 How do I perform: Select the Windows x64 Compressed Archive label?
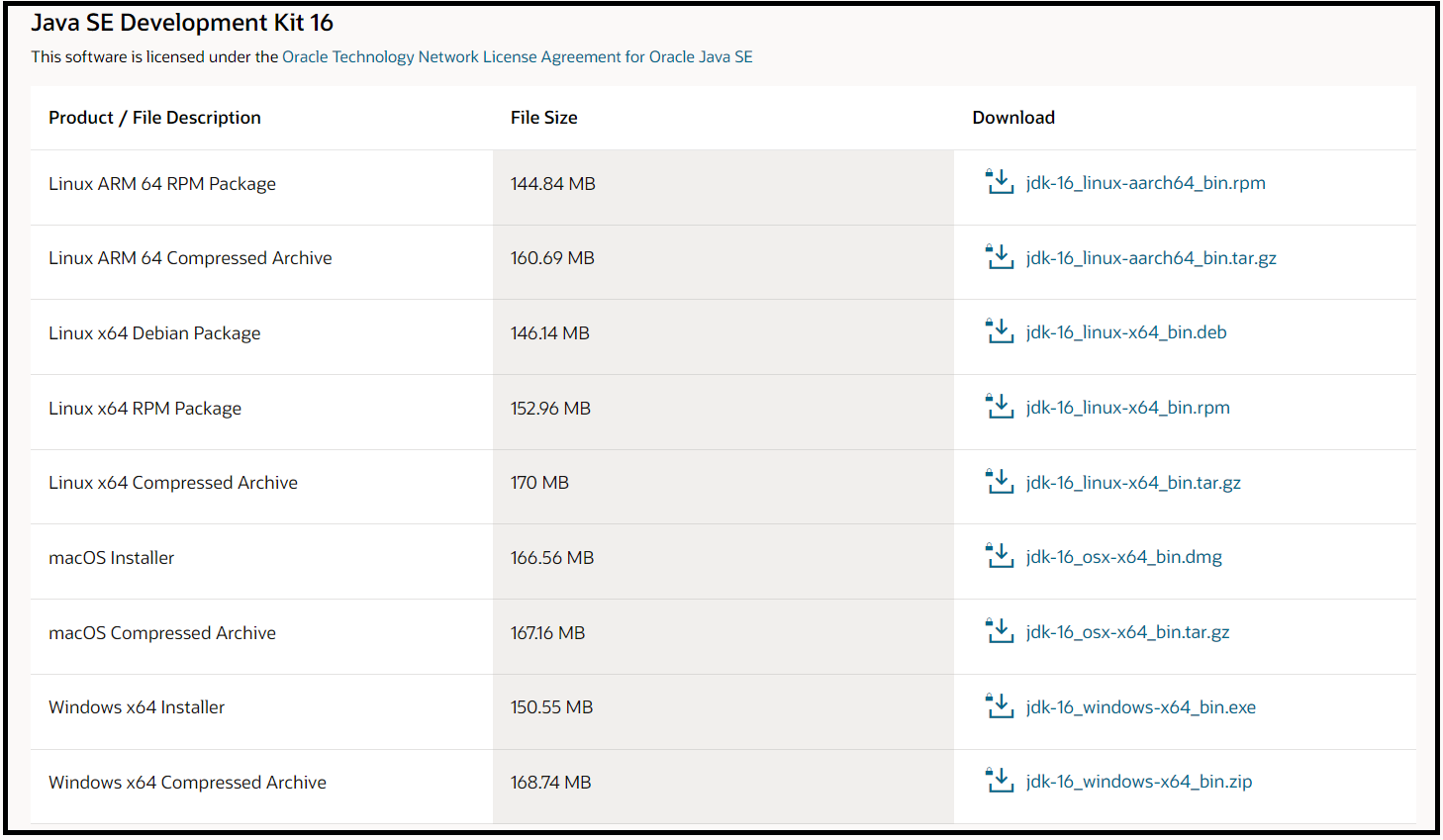187,783
